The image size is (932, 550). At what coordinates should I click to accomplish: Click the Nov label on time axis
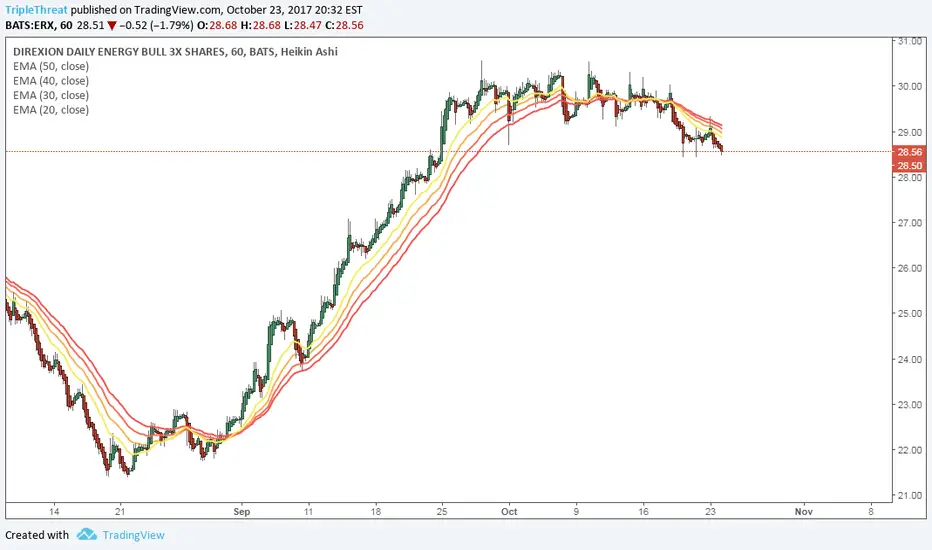coord(804,511)
